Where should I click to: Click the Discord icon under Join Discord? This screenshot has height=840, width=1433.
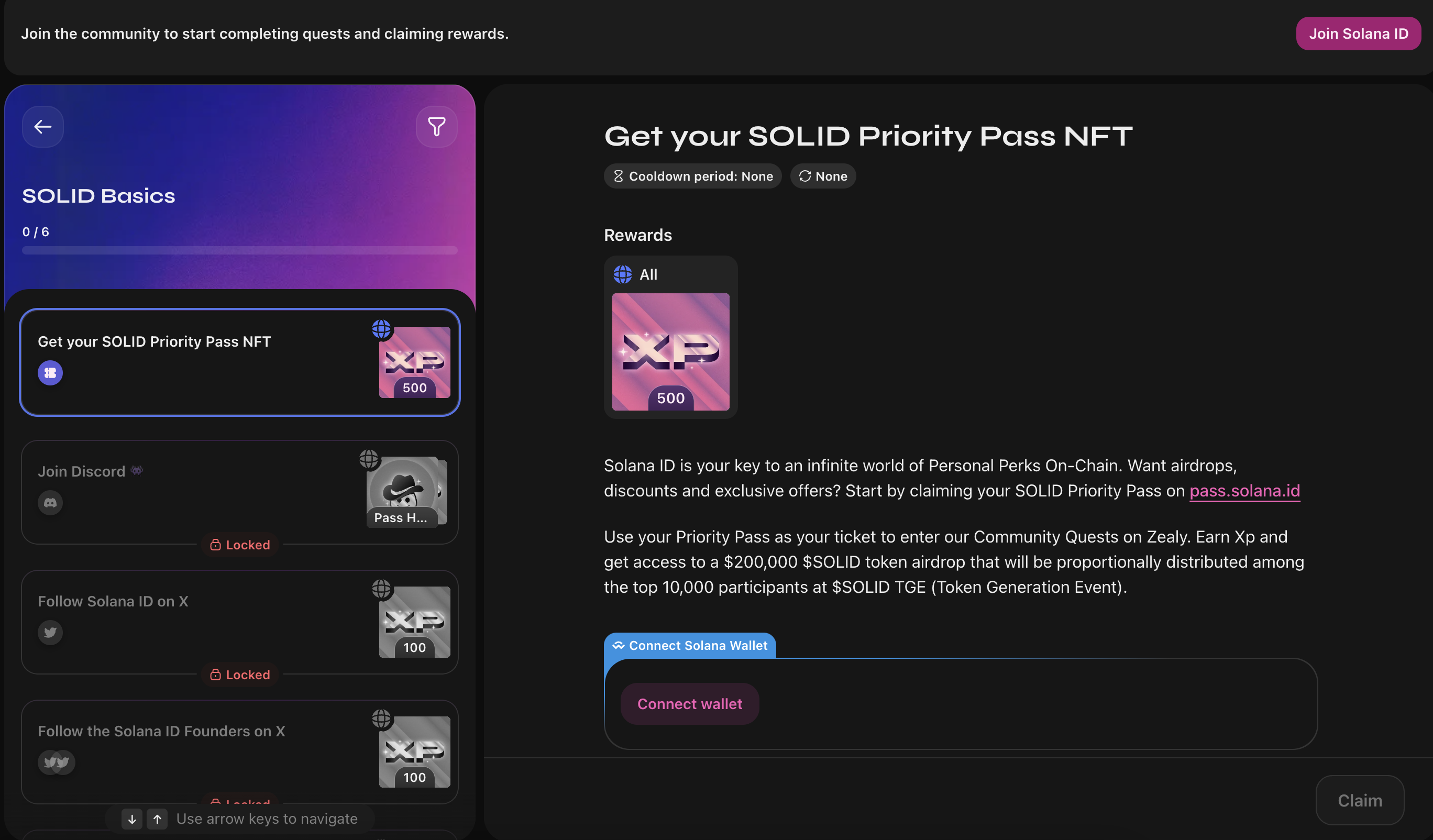pyautogui.click(x=50, y=503)
